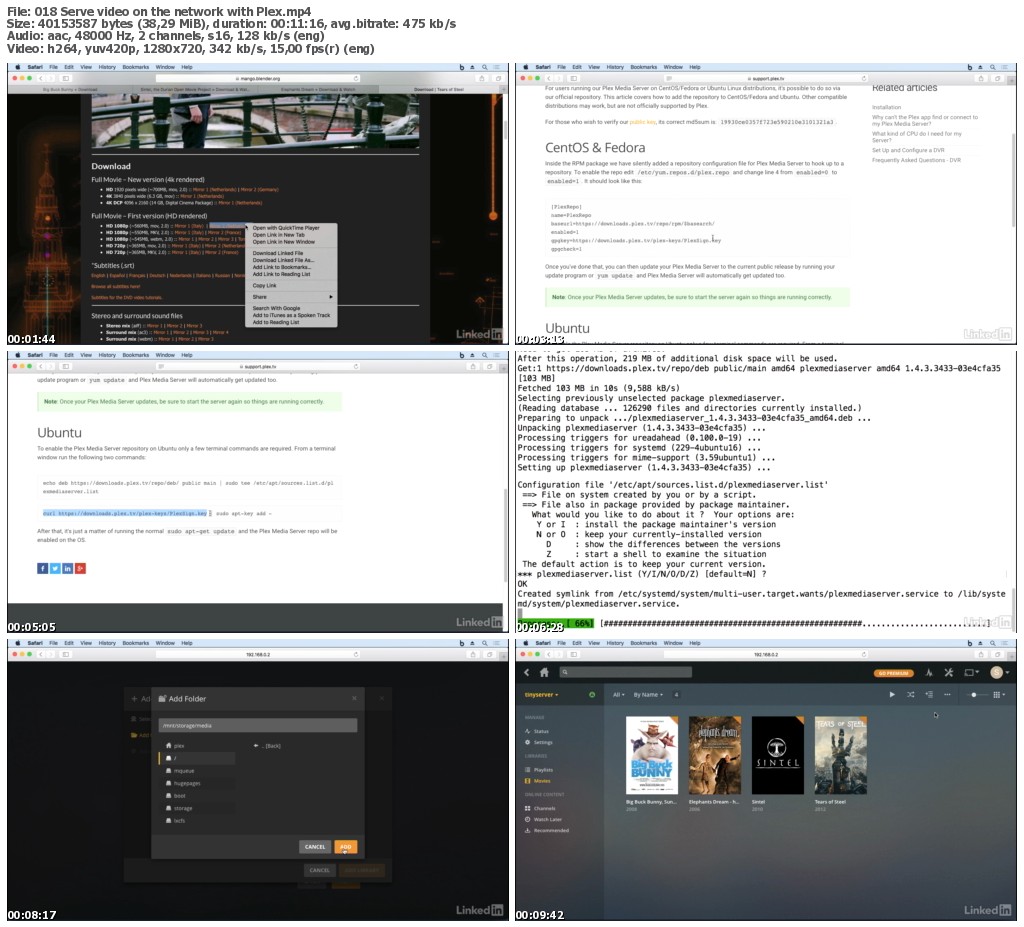Click plex home folder in Add Folder dialog
Screen dimensions: 1024x927
click(x=175, y=746)
